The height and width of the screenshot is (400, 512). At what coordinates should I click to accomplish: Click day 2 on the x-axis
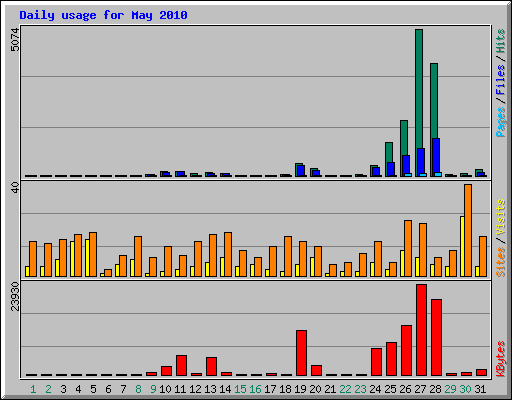coord(48,389)
